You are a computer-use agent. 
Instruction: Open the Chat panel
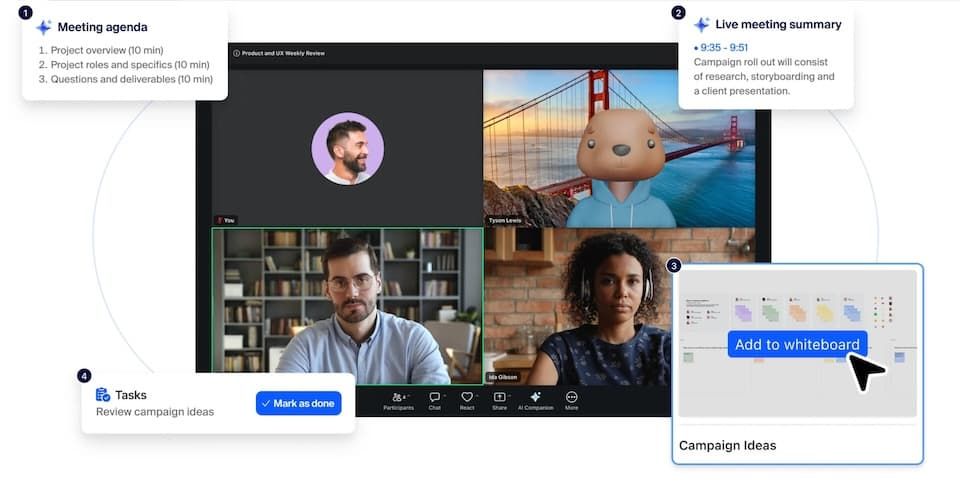pos(434,401)
